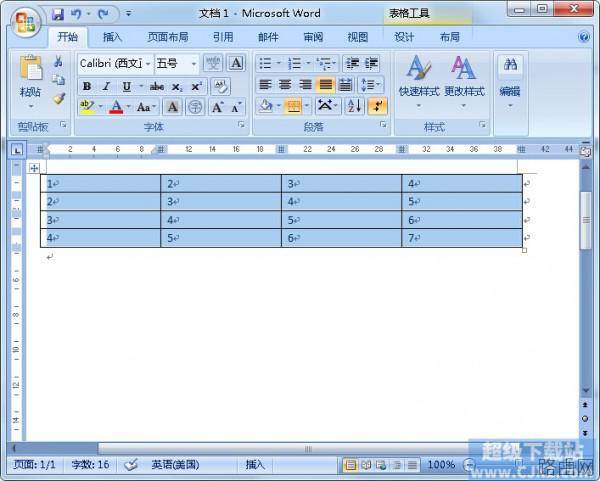The height and width of the screenshot is (481, 600).
Task: Switch to the 邮件 tab
Action: 268,37
